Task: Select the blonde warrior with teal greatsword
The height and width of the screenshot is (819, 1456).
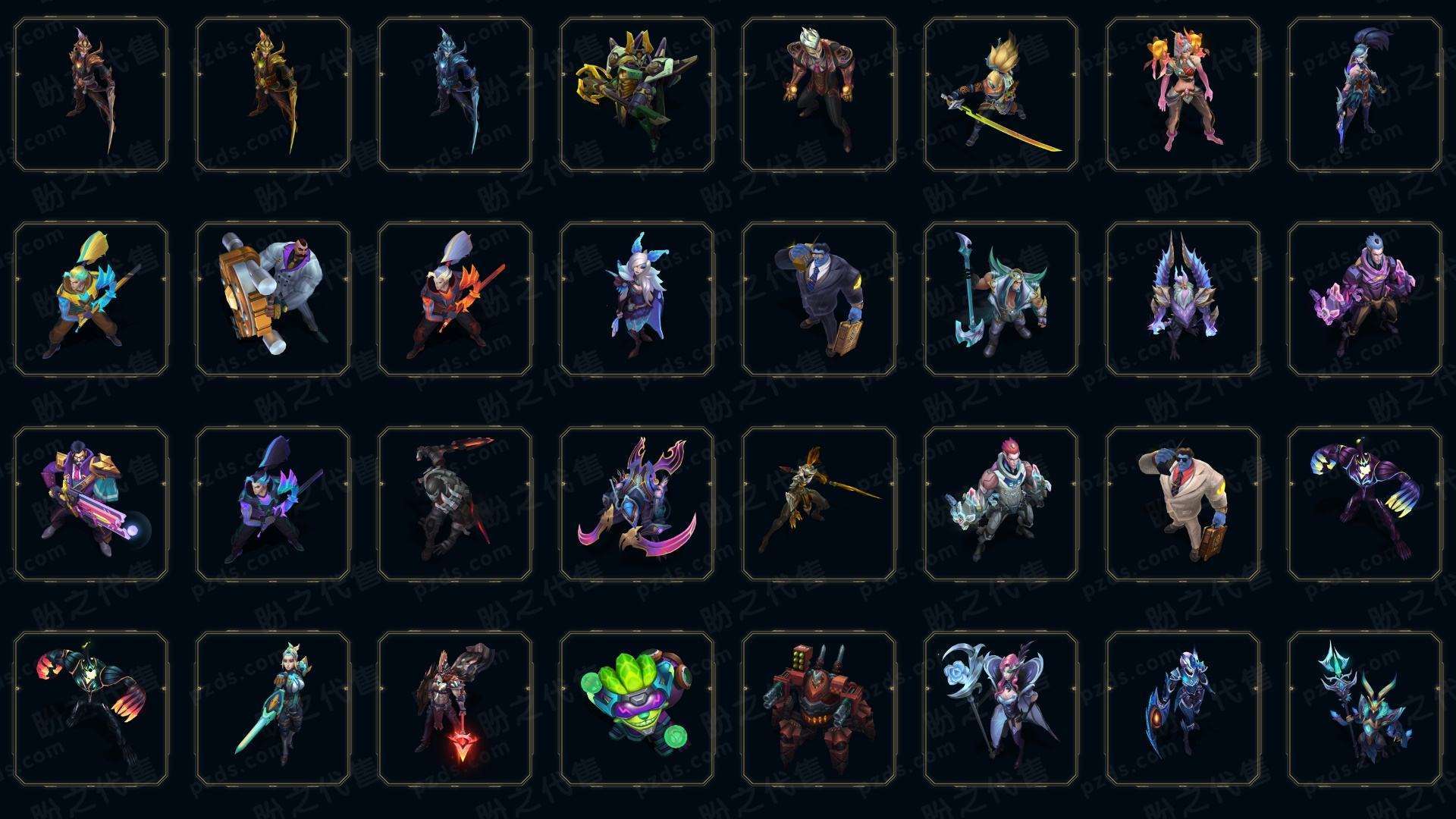Action: pyautogui.click(x=273, y=708)
